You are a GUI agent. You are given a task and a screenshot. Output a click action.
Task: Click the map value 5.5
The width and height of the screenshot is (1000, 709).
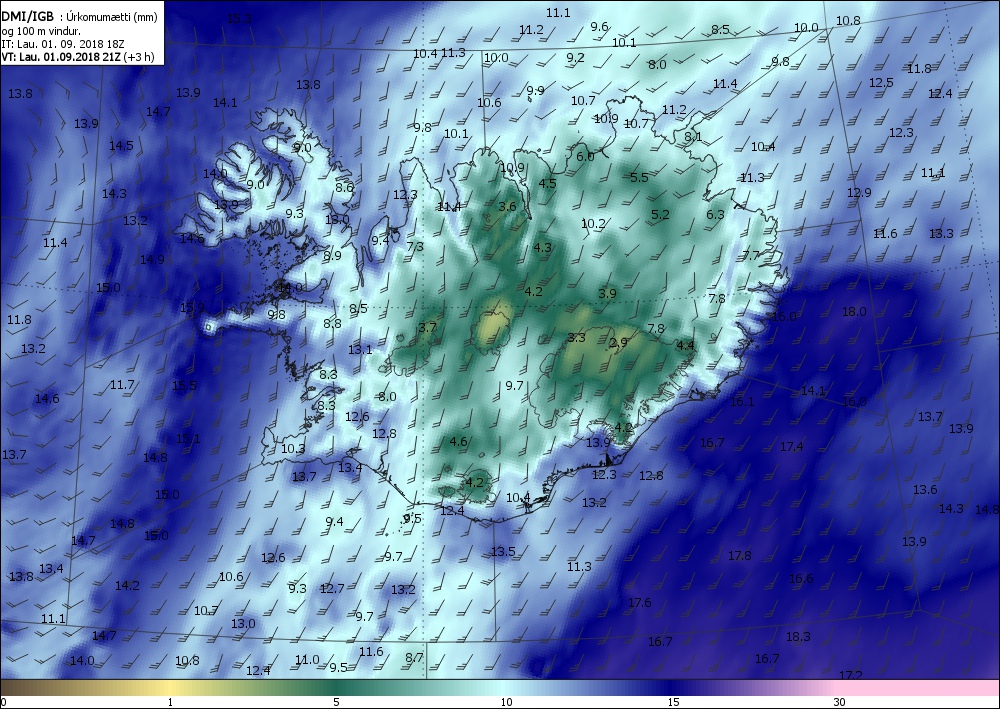coord(639,177)
